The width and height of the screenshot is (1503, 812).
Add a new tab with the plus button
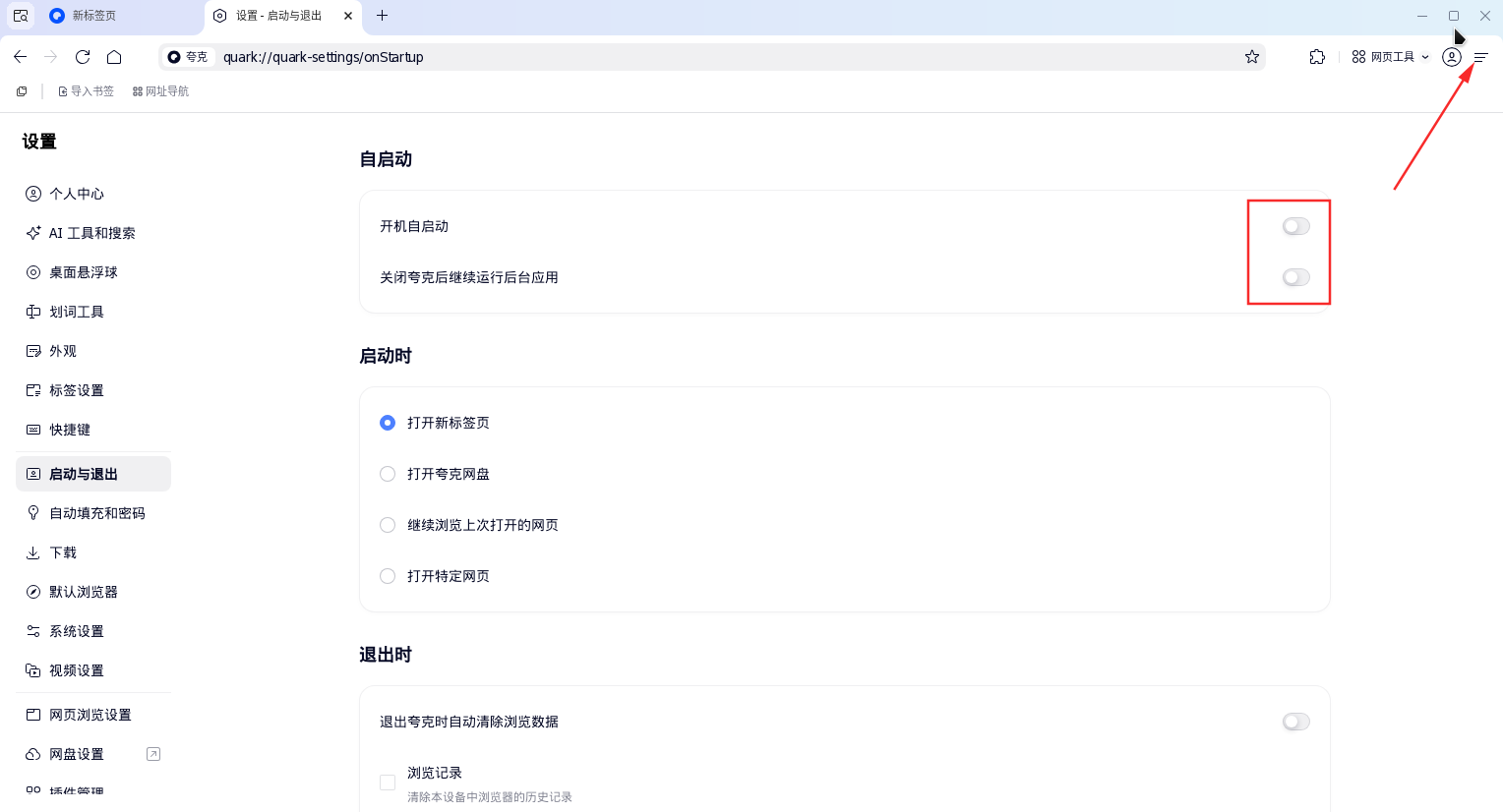tap(383, 16)
